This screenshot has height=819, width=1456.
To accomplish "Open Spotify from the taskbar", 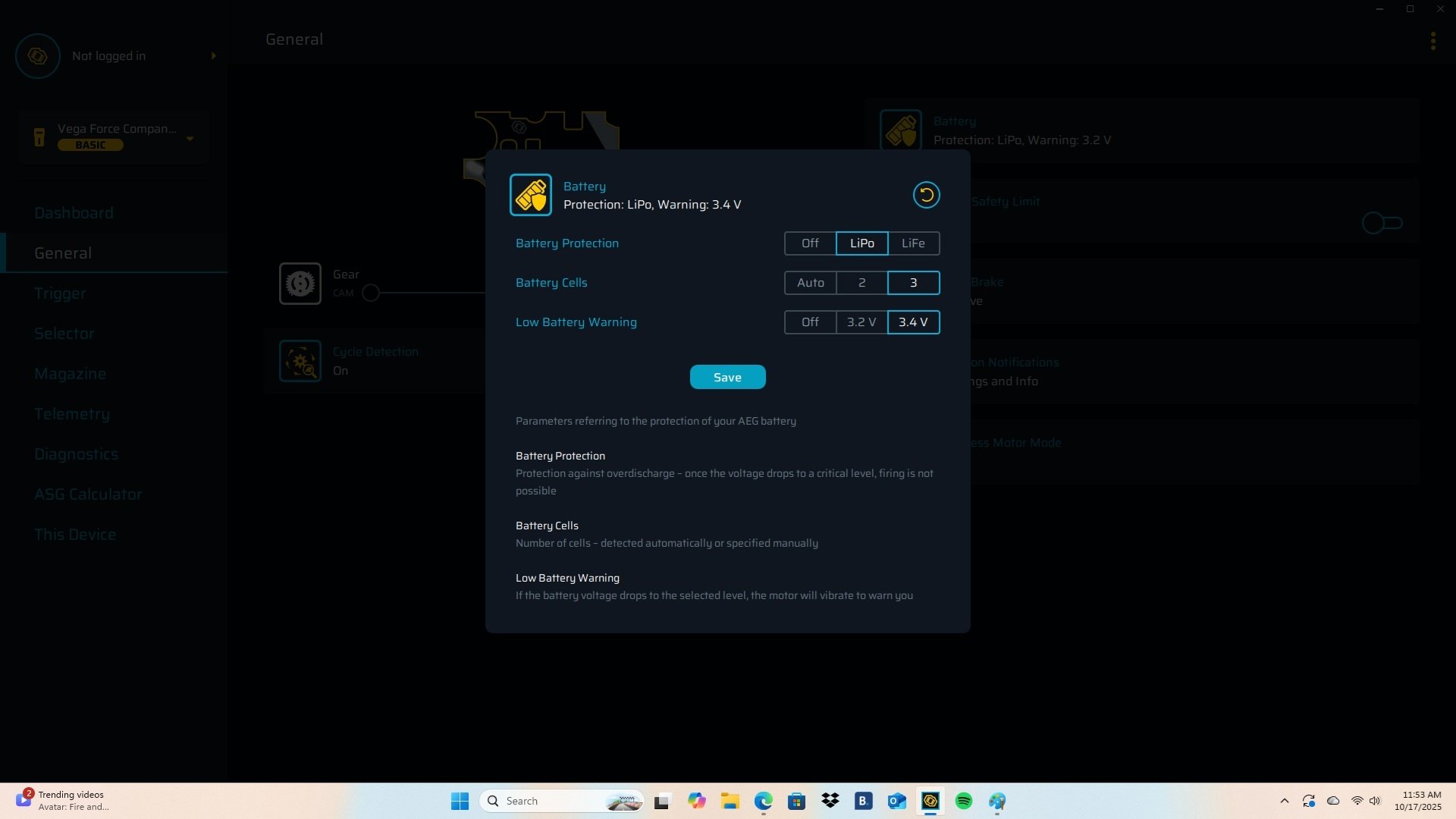I will (x=964, y=801).
